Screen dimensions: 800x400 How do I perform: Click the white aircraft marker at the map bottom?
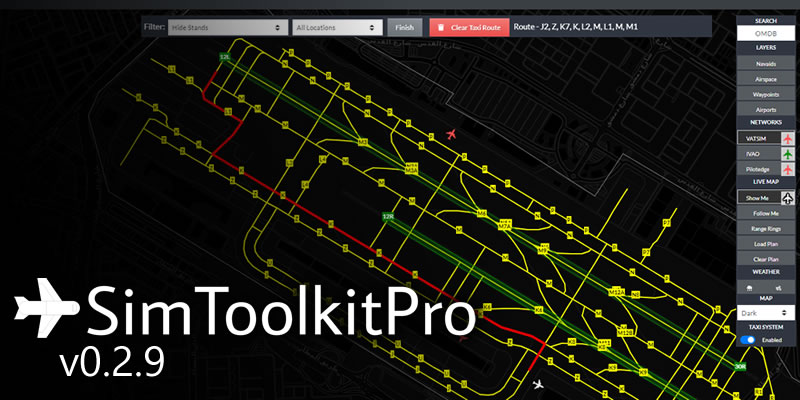pos(537,384)
